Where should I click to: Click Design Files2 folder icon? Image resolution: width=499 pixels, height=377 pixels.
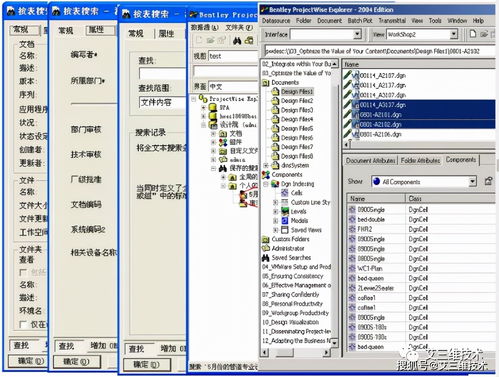click(275, 101)
